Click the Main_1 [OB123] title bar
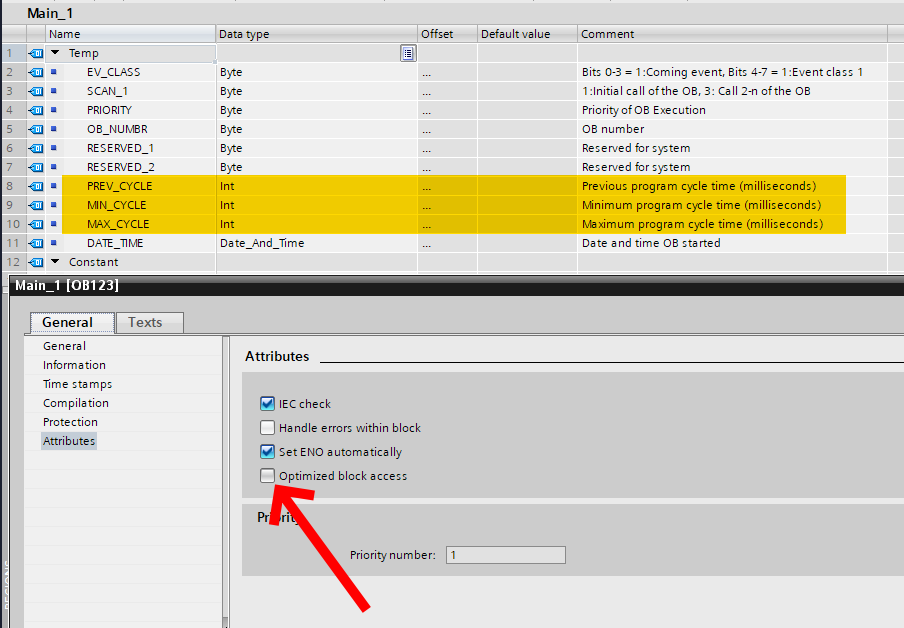Viewport: 904px width, 628px height. pos(457,285)
